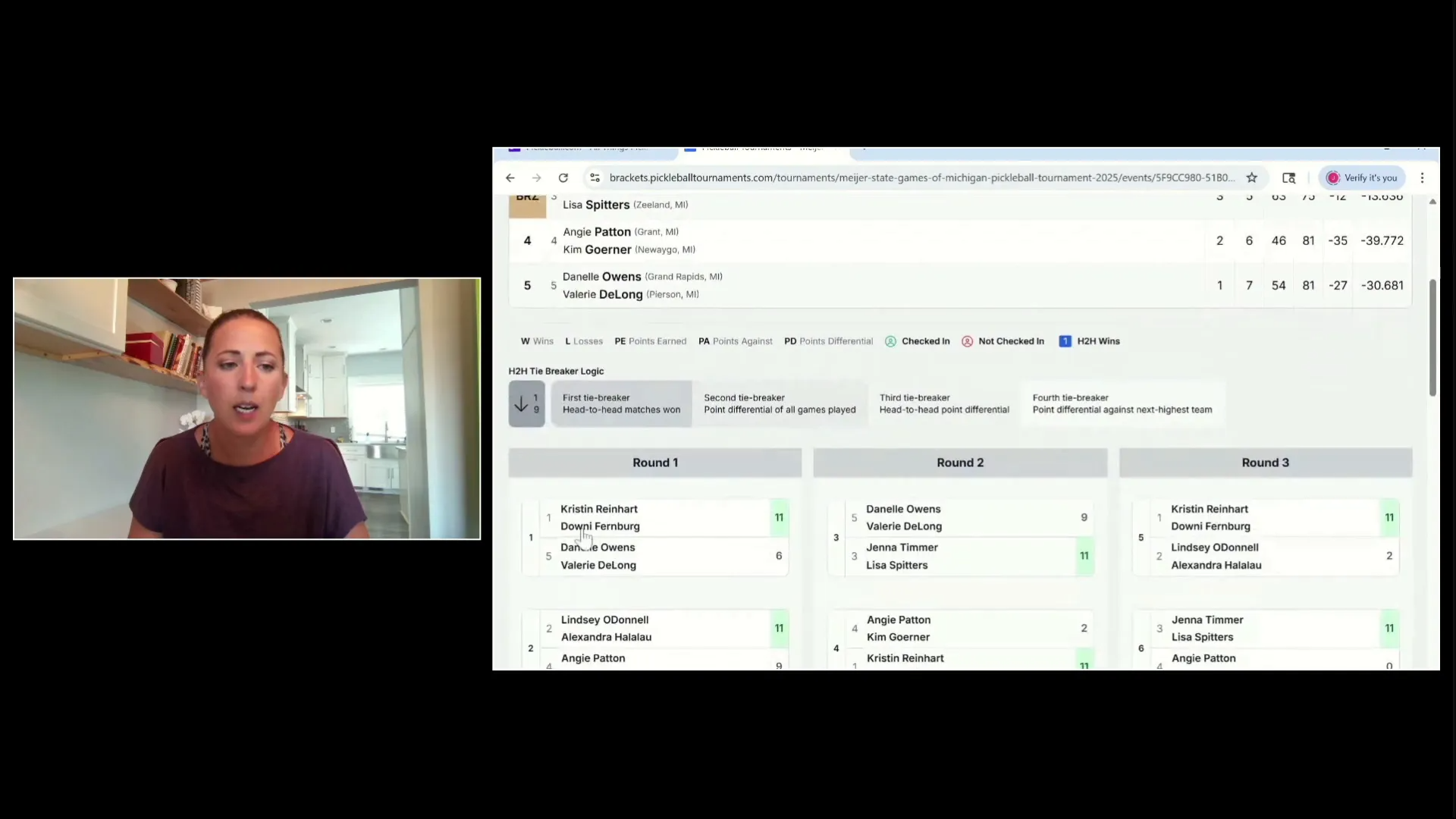Reload the brackets page
1456x819 pixels.
(563, 177)
